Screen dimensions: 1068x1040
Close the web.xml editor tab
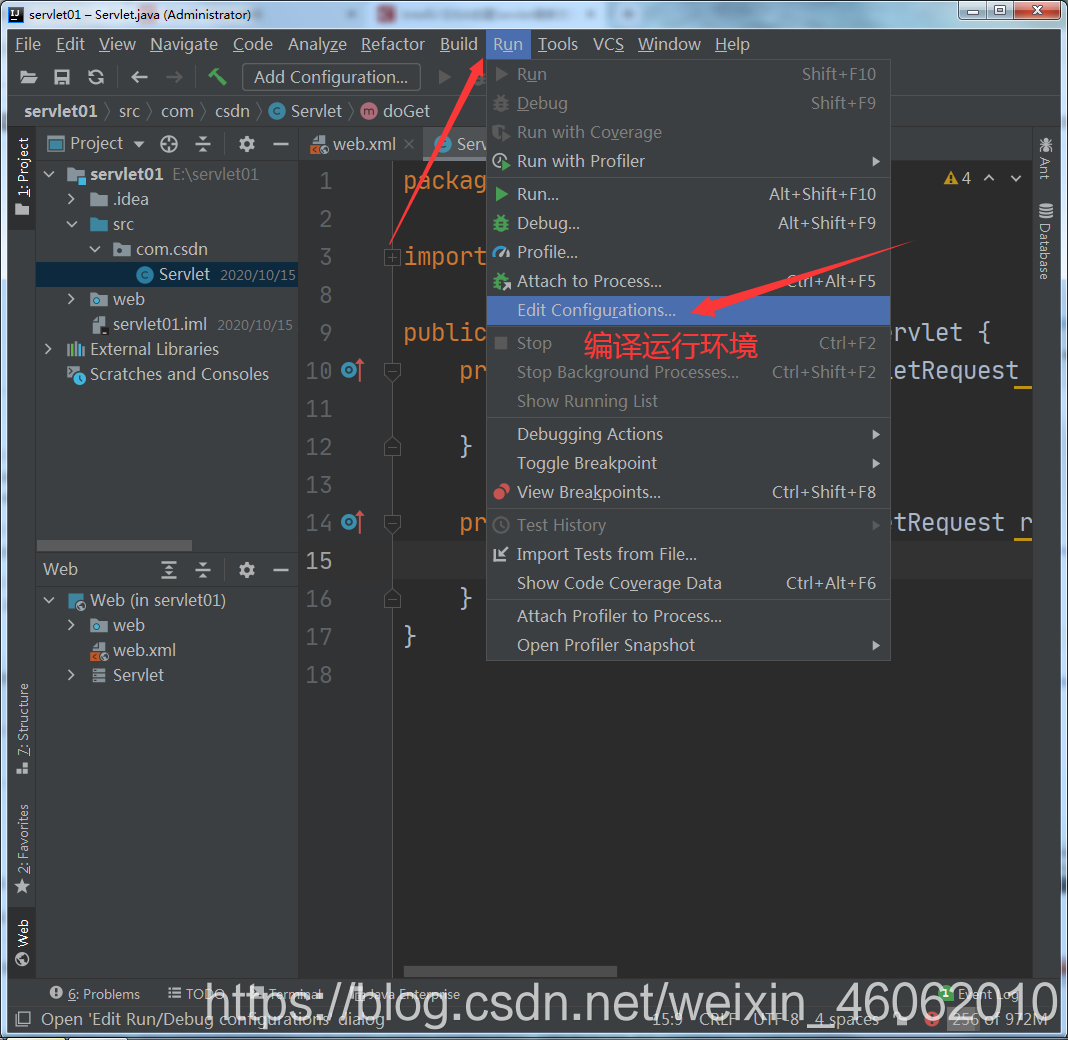pos(409,144)
